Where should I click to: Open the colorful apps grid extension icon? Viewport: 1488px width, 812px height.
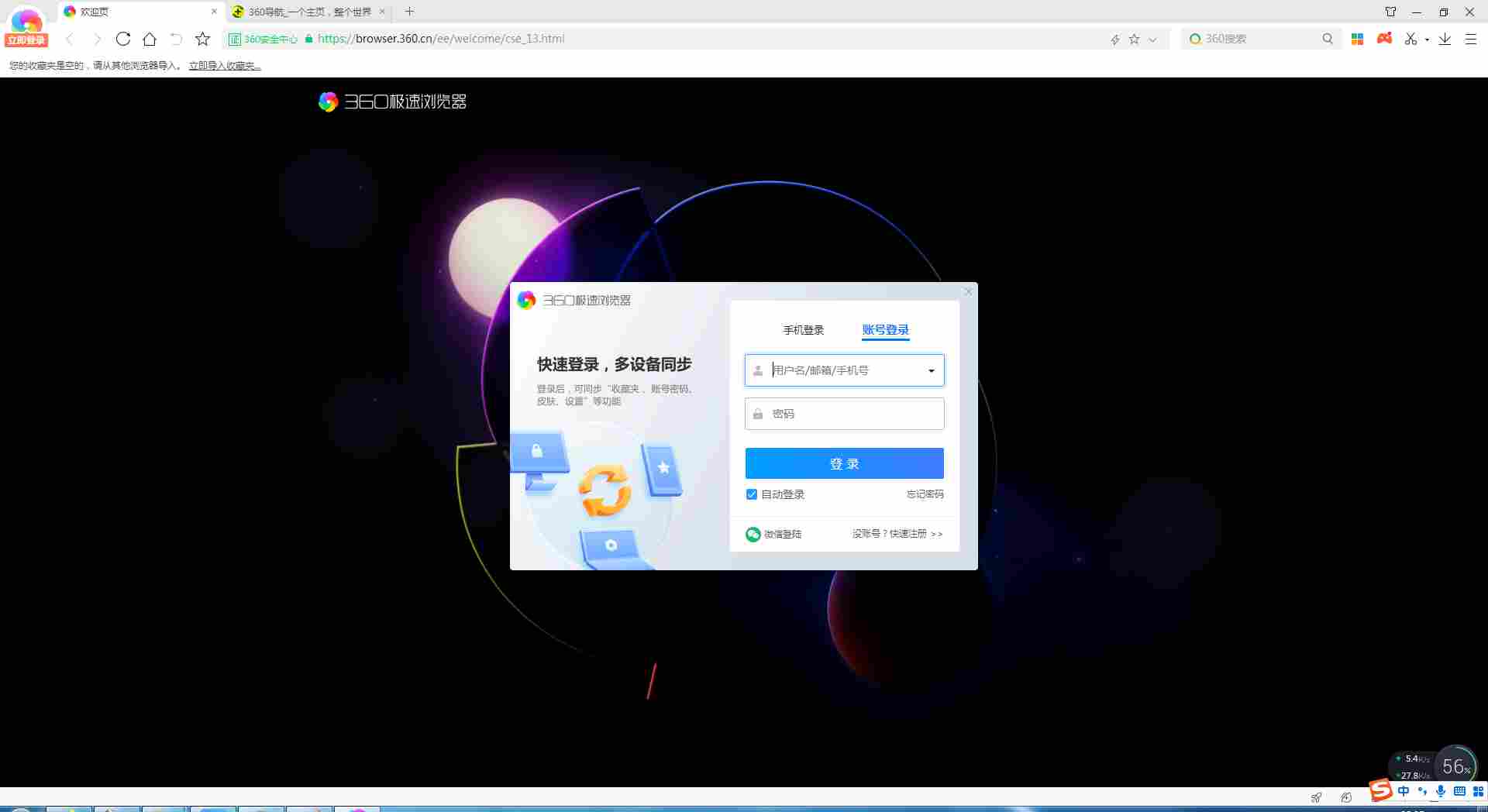pyautogui.click(x=1357, y=39)
